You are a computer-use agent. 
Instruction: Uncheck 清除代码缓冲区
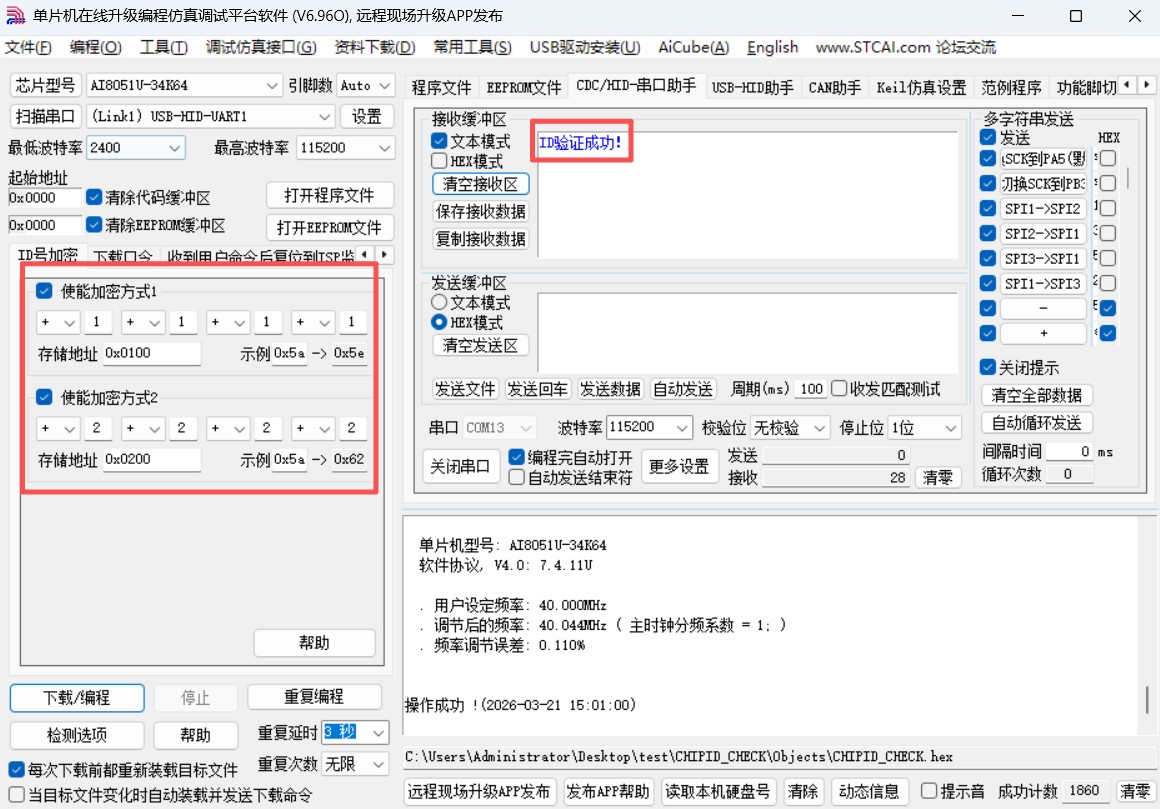93,196
